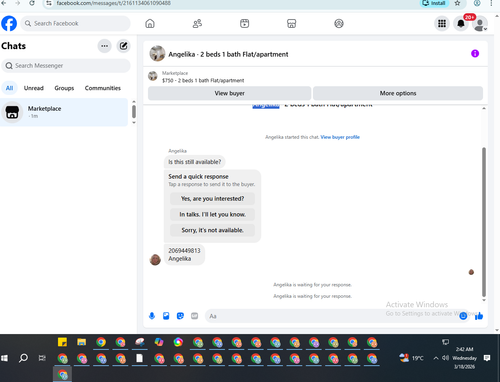Viewport: 500px width, 382px height.
Task: Click the conversation scrollbar up arrow
Action: [484, 109]
